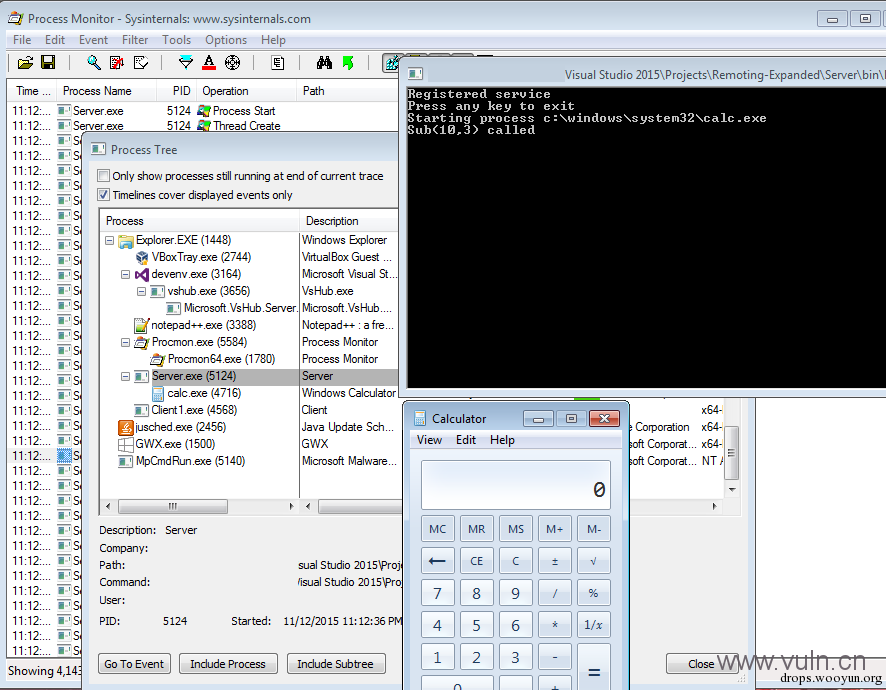The width and height of the screenshot is (886, 690).
Task: Click the Include Subtree button
Action: click(336, 664)
